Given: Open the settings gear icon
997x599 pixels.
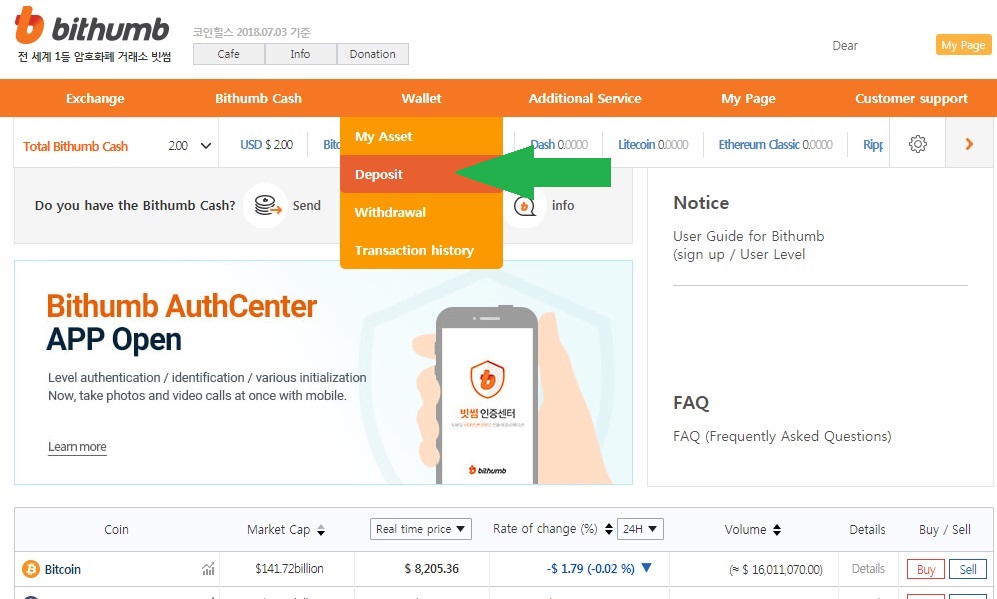Looking at the screenshot, I should (x=918, y=144).
